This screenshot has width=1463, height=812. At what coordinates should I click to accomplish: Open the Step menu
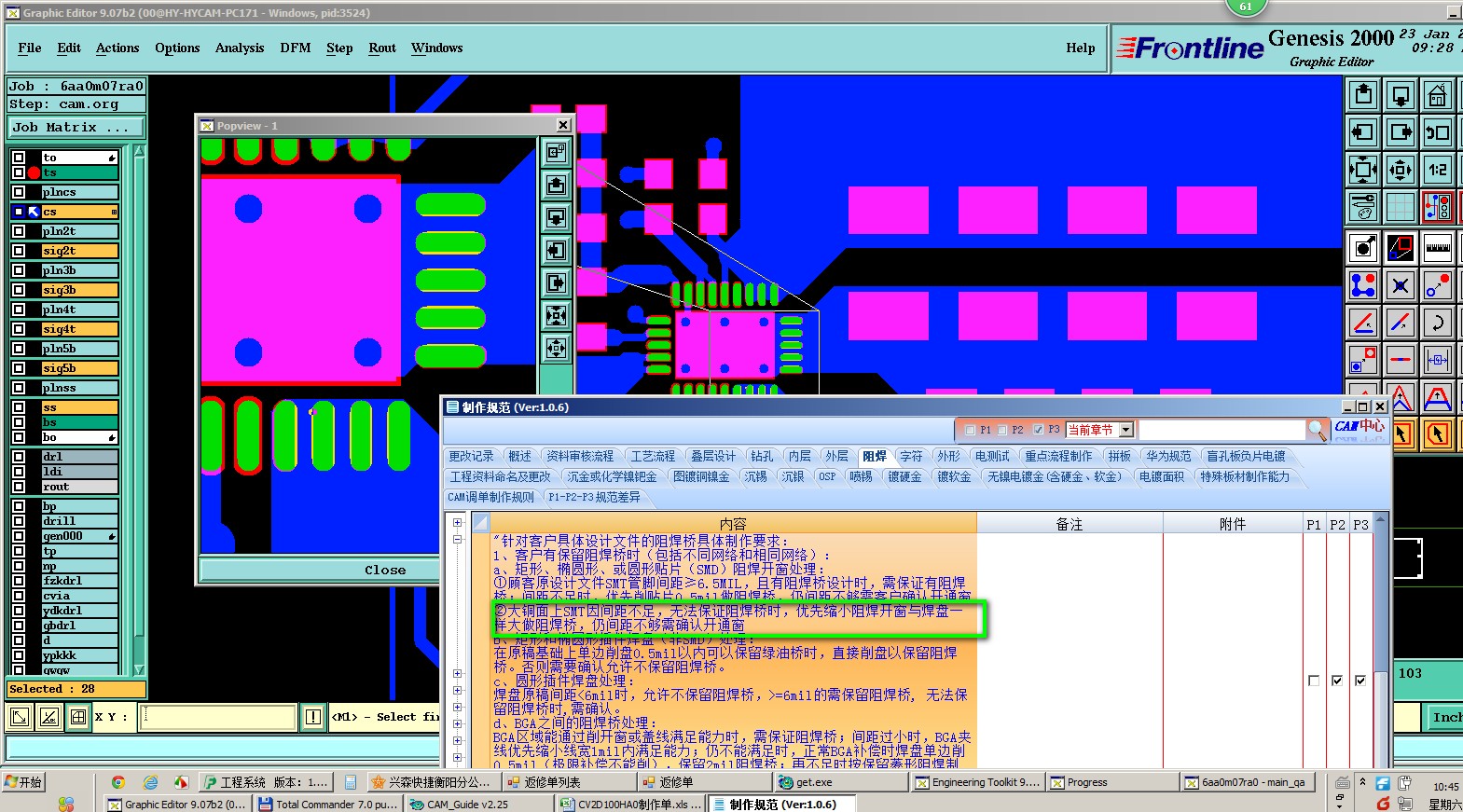click(x=339, y=48)
